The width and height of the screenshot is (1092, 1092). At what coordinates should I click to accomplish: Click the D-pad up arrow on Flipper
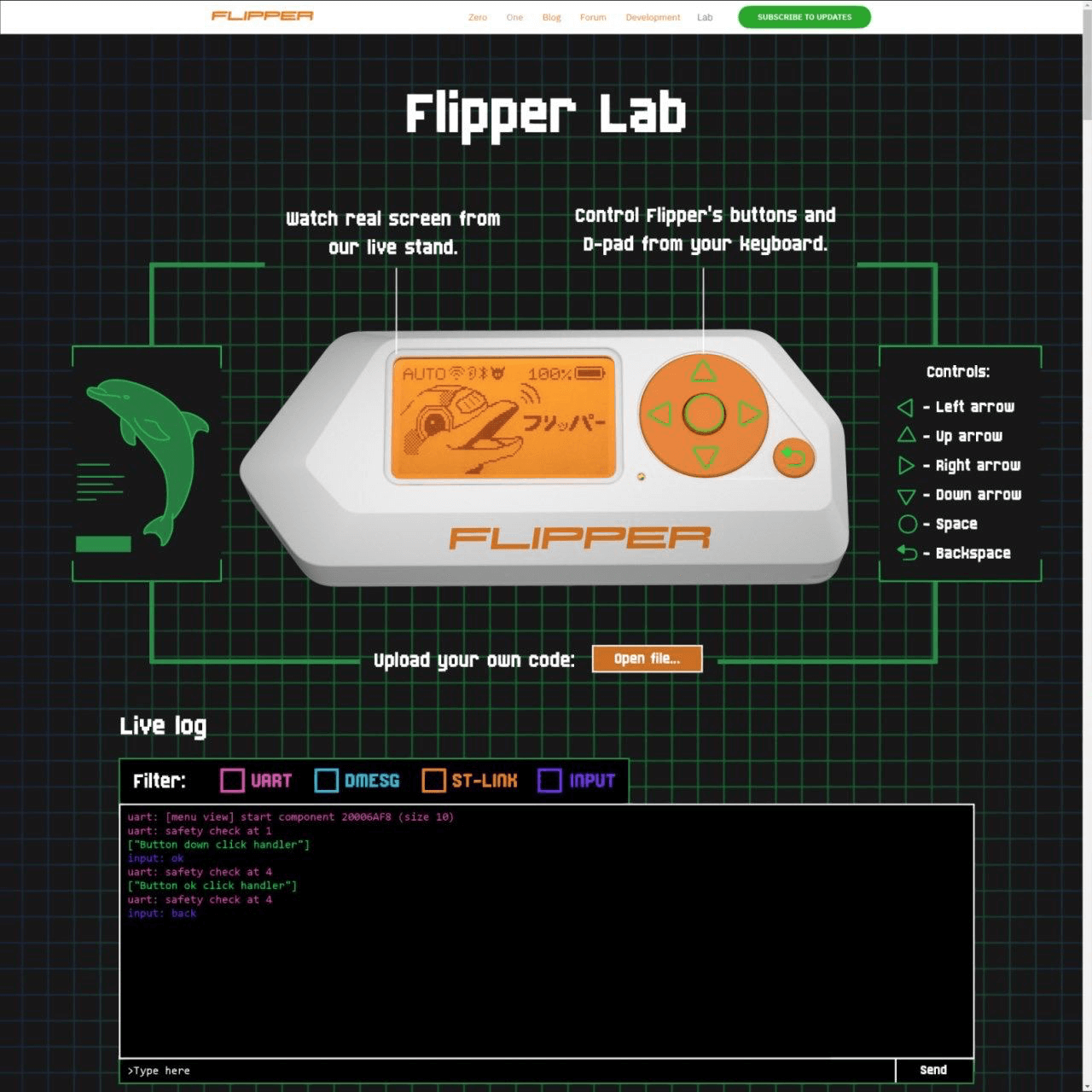tap(703, 371)
